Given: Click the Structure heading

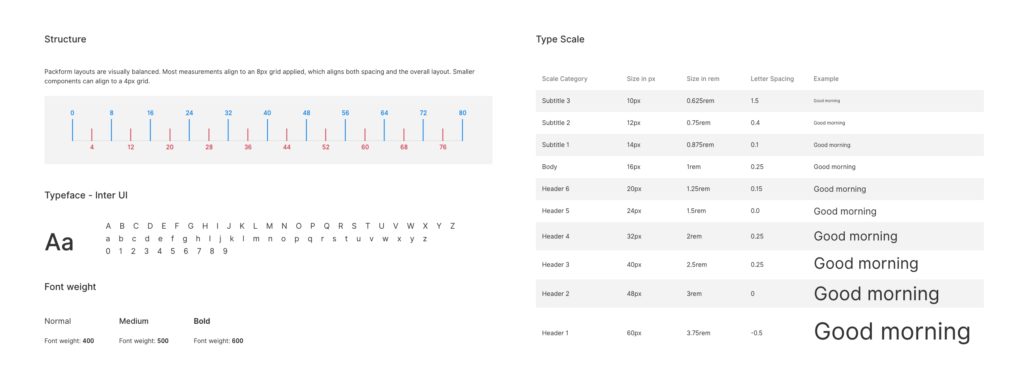Looking at the screenshot, I should [x=65, y=39].
